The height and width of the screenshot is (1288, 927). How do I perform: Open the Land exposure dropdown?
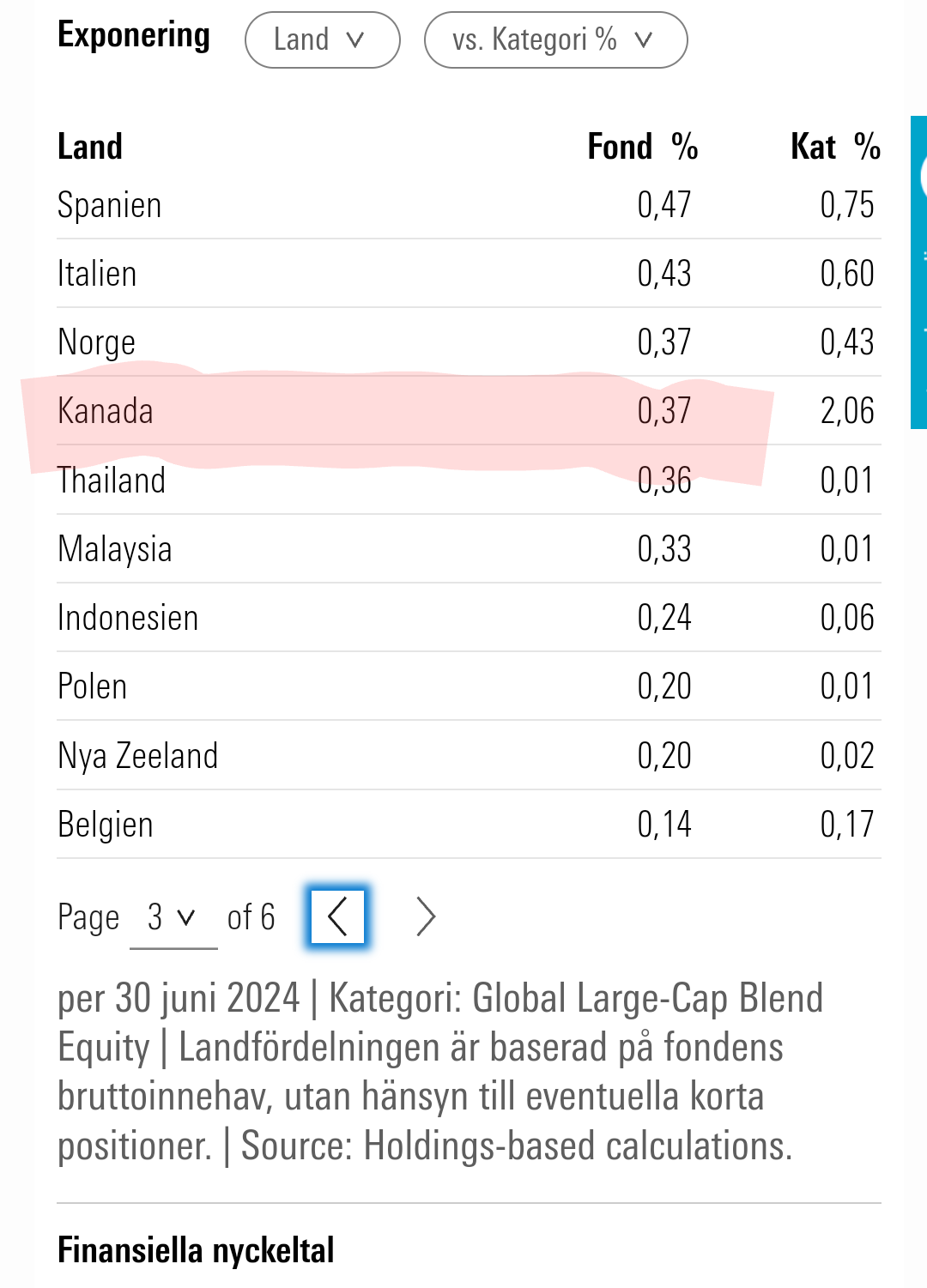[322, 39]
